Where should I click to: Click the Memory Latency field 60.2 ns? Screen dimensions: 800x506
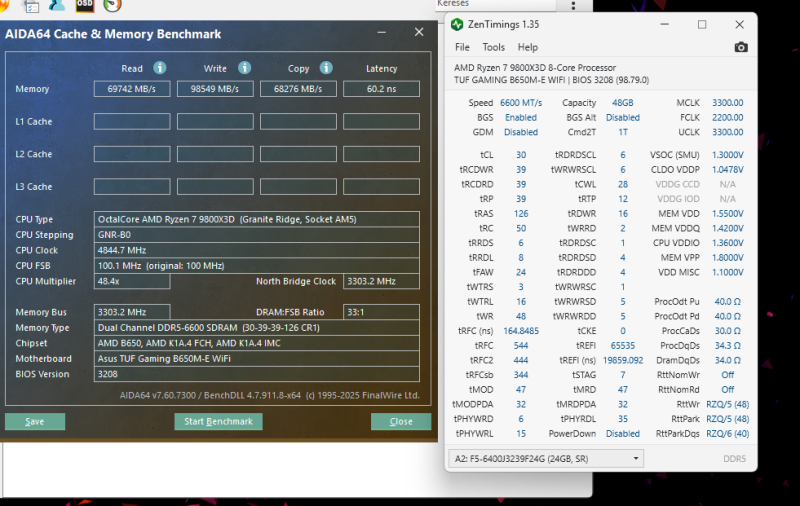[x=381, y=89]
